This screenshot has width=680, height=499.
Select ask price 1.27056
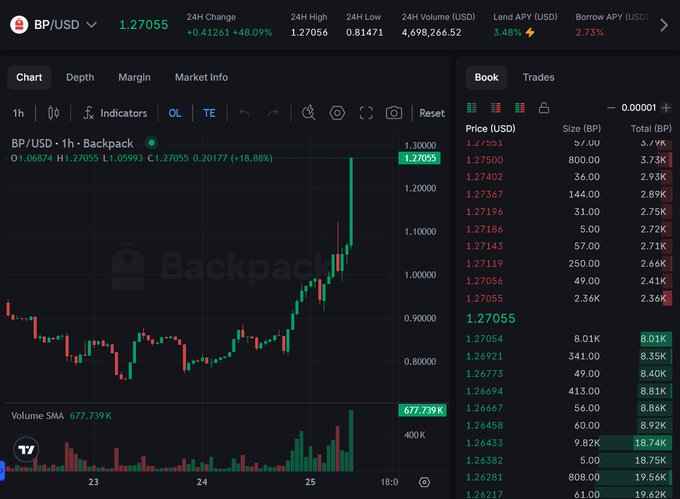484,281
